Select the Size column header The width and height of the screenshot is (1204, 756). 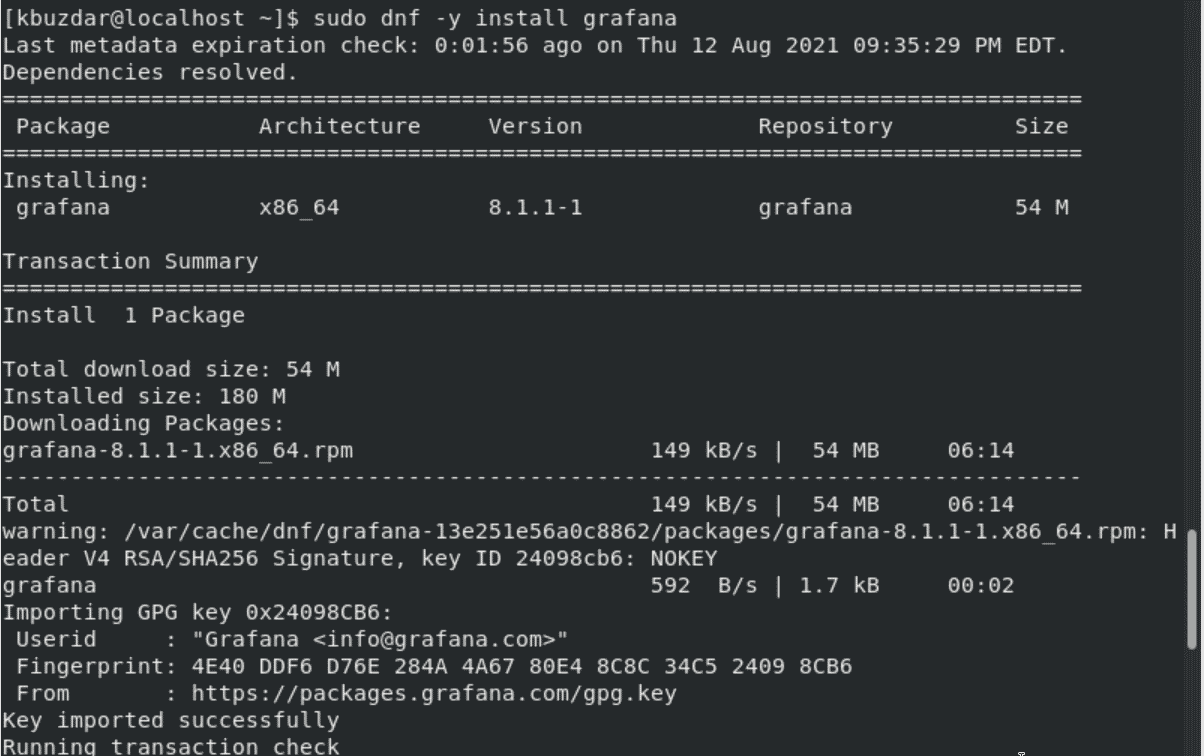coord(1041,126)
